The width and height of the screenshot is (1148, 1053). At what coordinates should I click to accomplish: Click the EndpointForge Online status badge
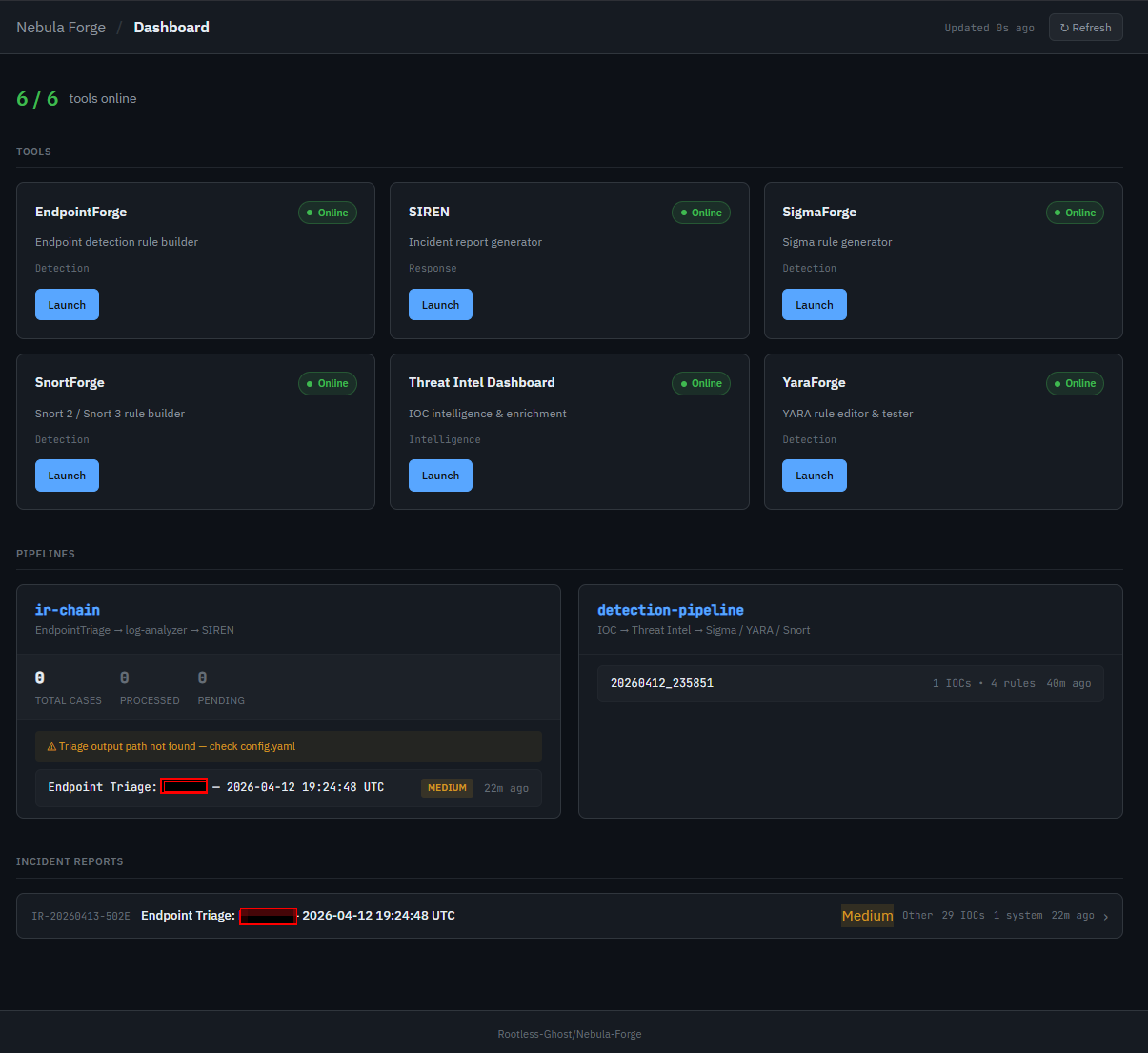[x=328, y=213]
